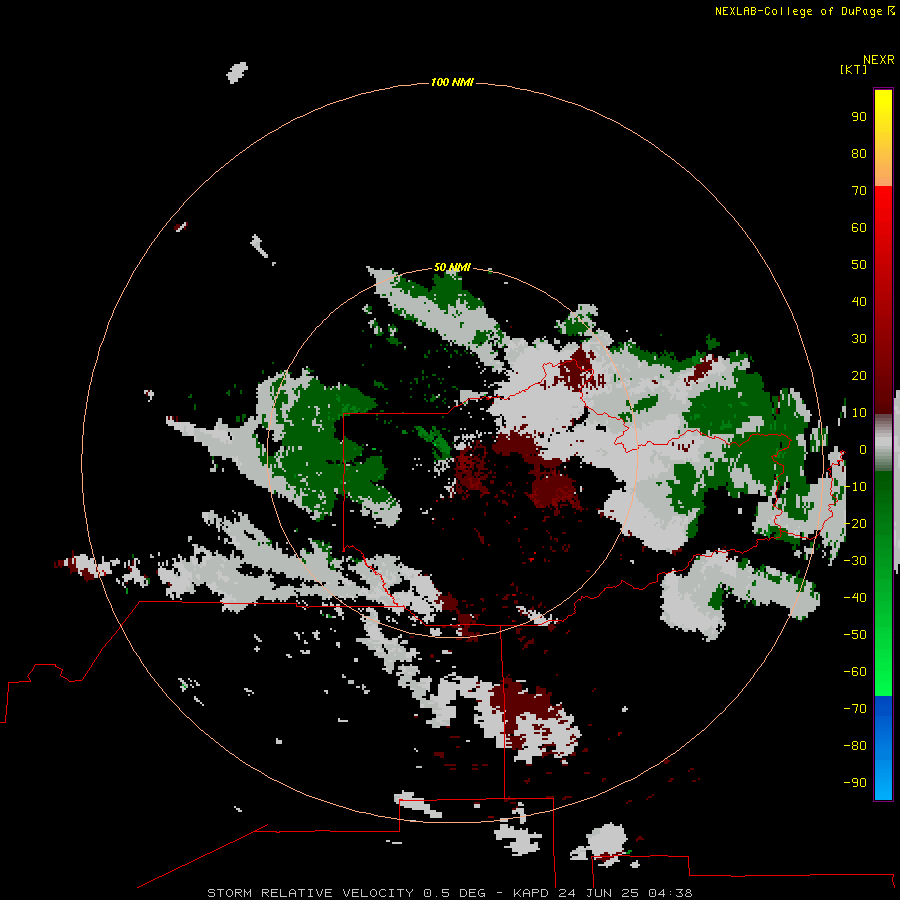
Task: Click the NEXR label above the color scale
Action: tap(878, 60)
